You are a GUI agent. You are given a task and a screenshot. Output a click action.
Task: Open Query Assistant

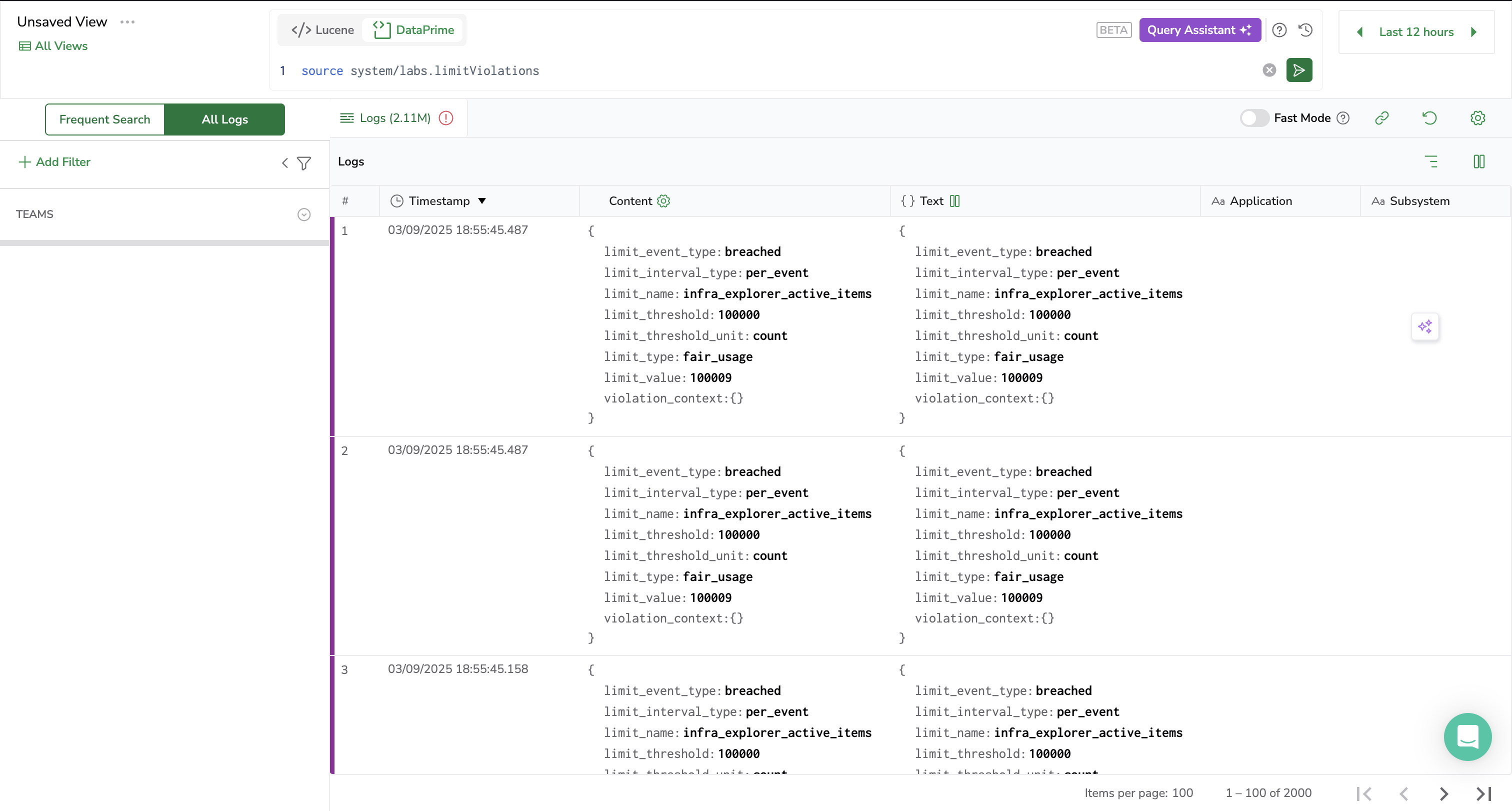(x=1199, y=30)
